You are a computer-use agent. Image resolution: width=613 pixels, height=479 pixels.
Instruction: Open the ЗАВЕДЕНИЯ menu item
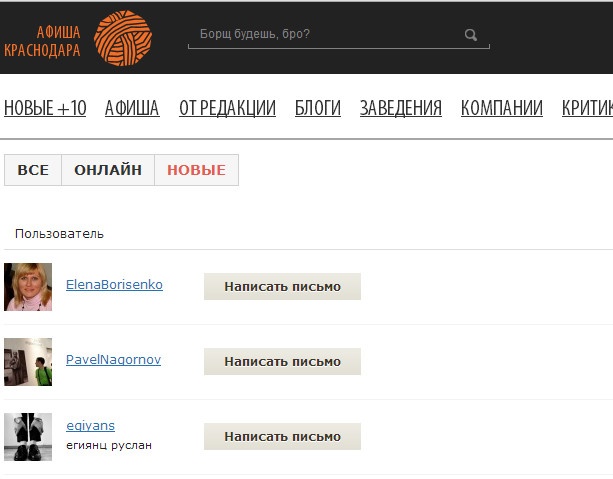click(x=401, y=108)
